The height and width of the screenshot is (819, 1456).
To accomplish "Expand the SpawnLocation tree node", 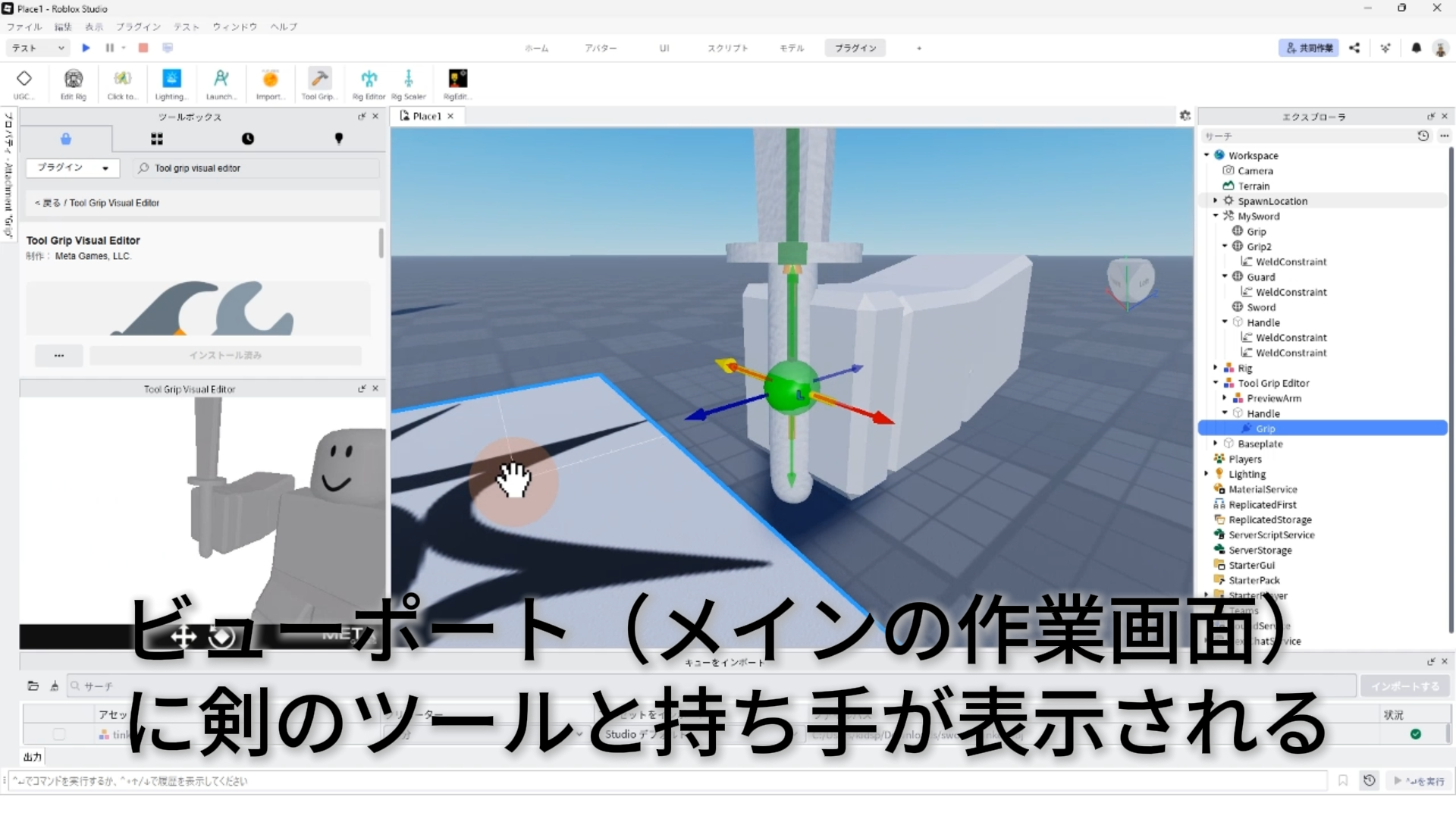I will point(1216,201).
